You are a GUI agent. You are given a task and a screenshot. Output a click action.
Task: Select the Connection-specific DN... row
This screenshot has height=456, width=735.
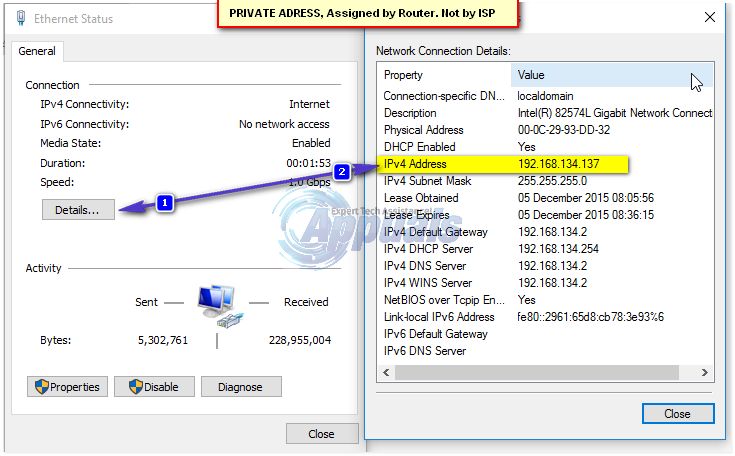(x=545, y=96)
